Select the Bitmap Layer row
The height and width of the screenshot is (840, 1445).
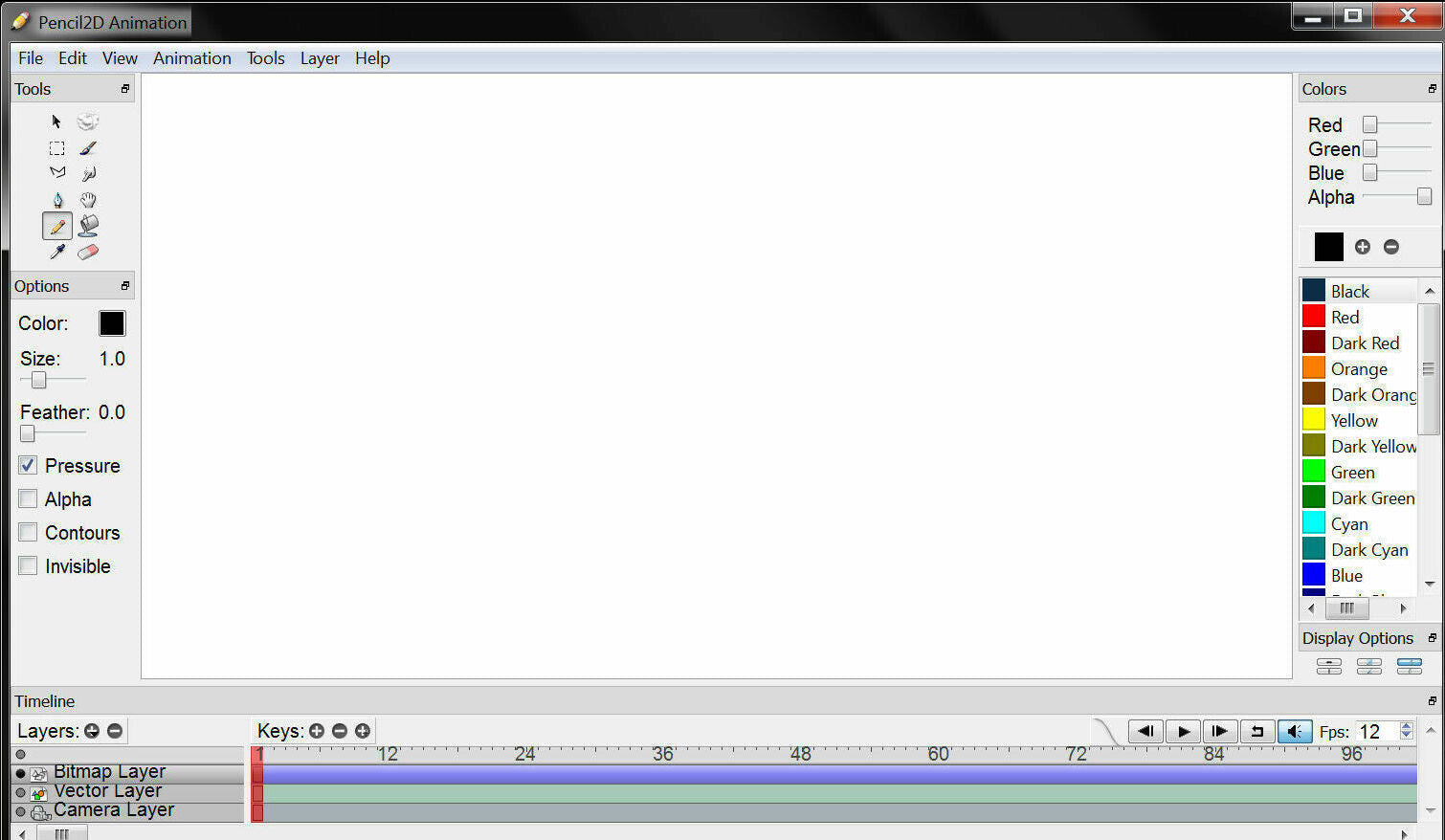[128, 773]
